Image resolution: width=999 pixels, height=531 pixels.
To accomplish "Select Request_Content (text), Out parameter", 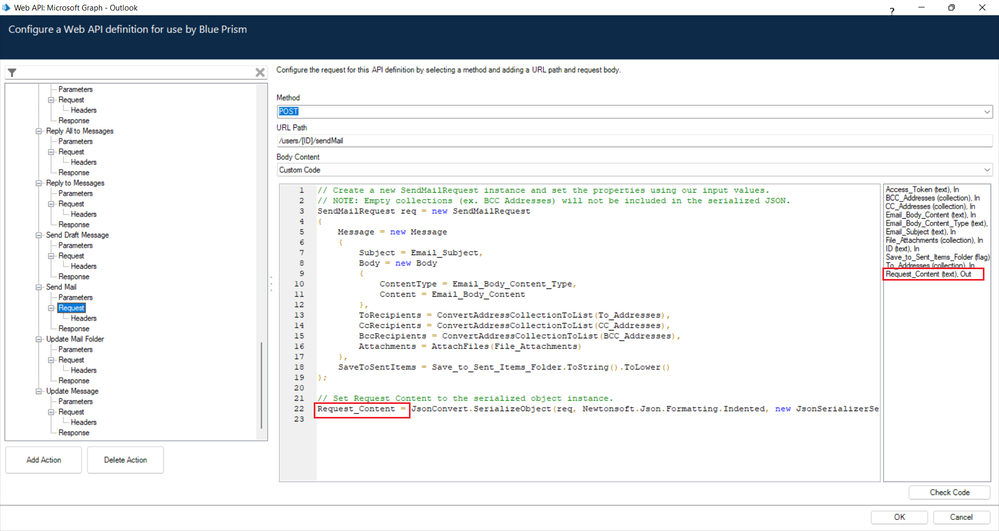I will tap(928, 274).
